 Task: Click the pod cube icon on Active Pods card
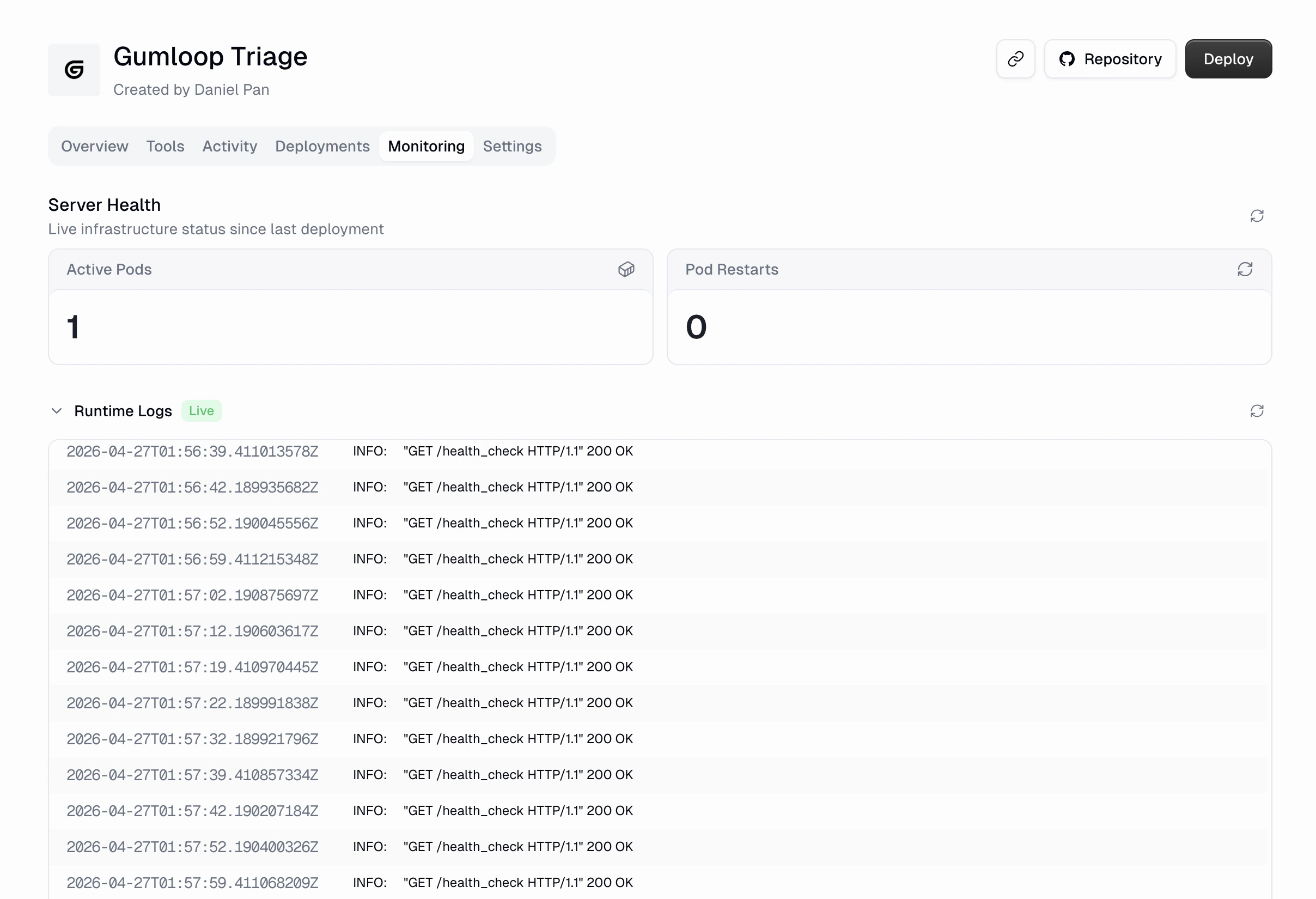(x=626, y=269)
